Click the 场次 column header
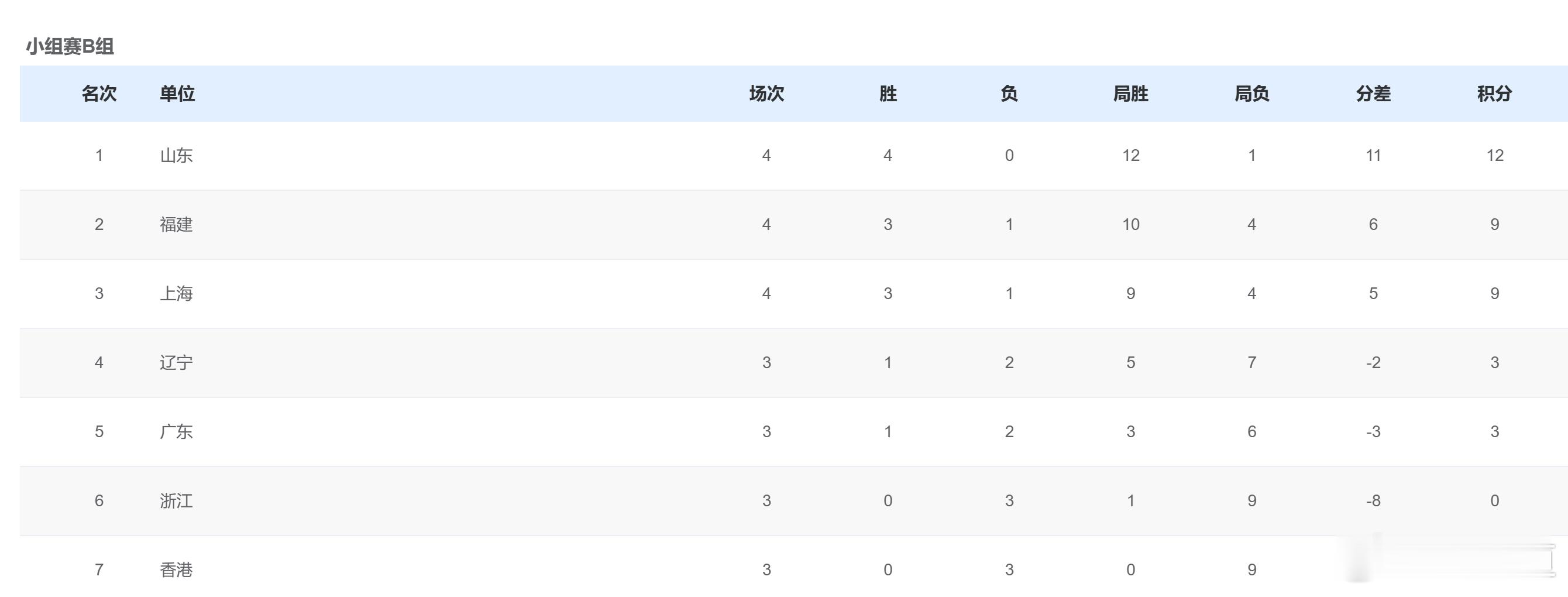Viewport: 1568px width, 597px height. pos(766,94)
